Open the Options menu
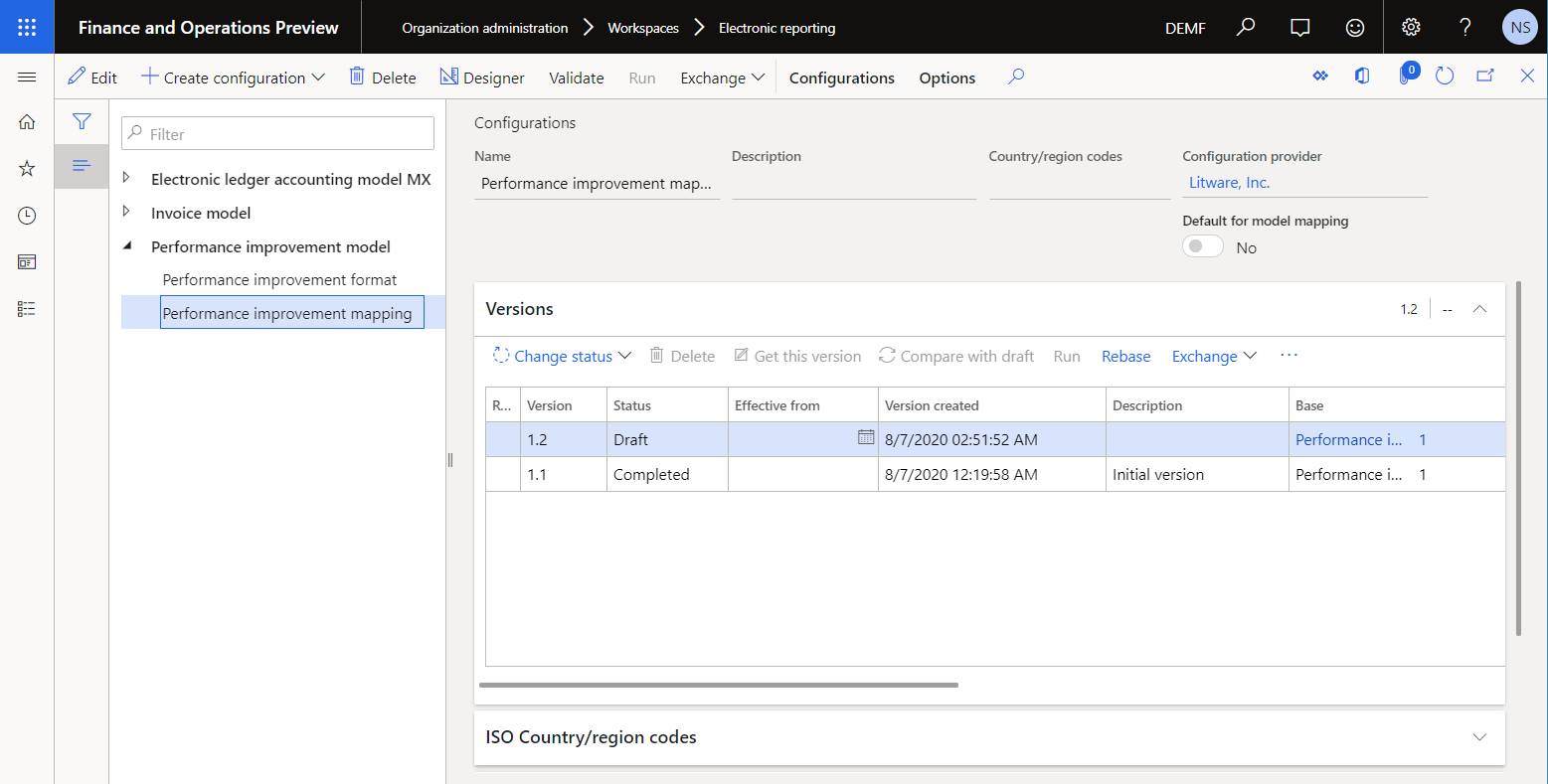The image size is (1548, 784). (946, 77)
